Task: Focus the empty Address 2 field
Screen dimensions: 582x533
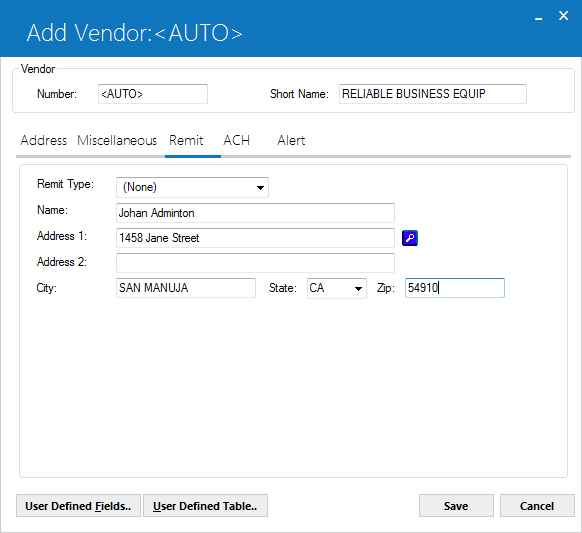Action: [255, 263]
